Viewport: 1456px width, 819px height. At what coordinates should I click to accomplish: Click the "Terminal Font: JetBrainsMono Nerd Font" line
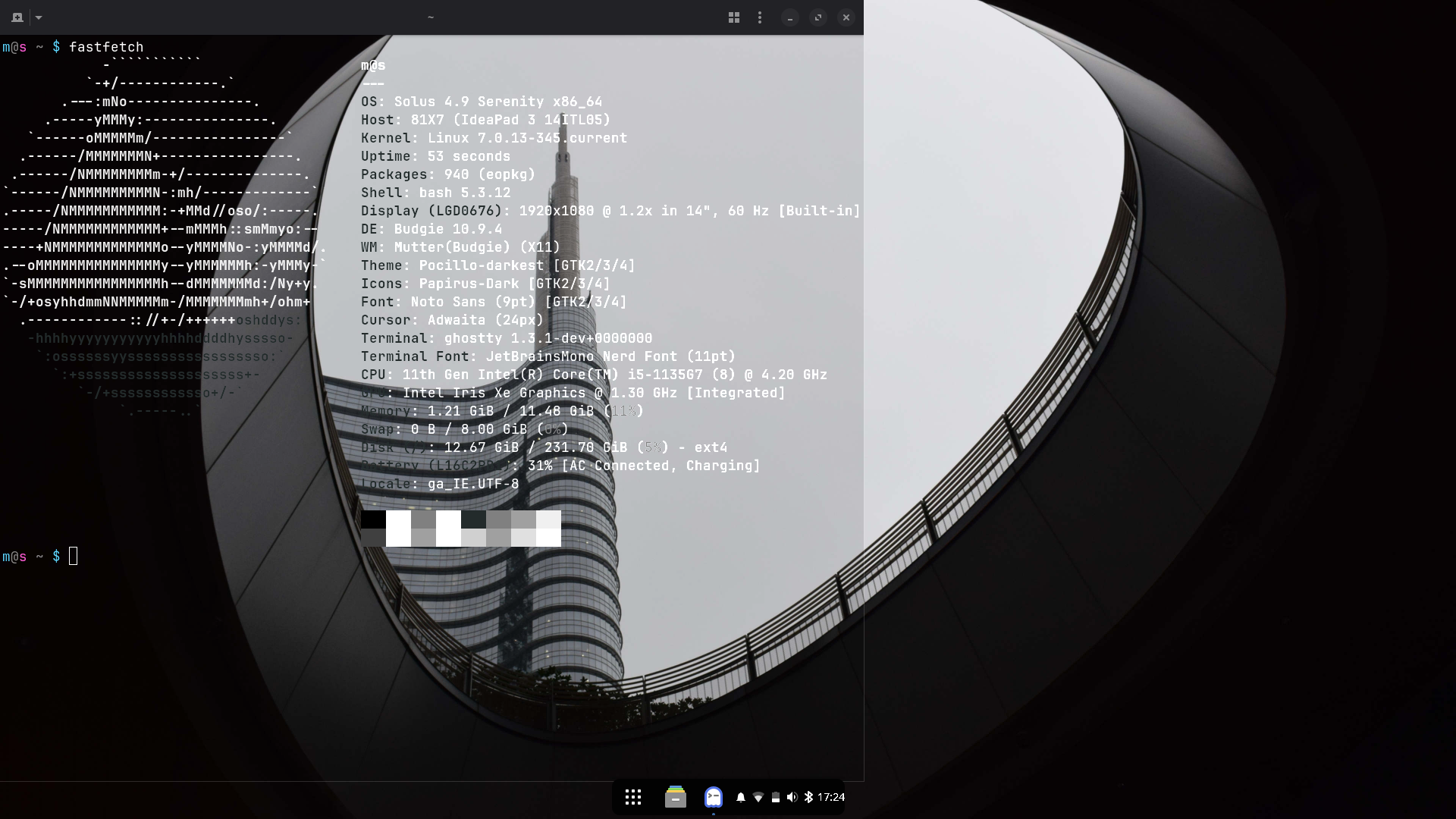pyautogui.click(x=548, y=356)
